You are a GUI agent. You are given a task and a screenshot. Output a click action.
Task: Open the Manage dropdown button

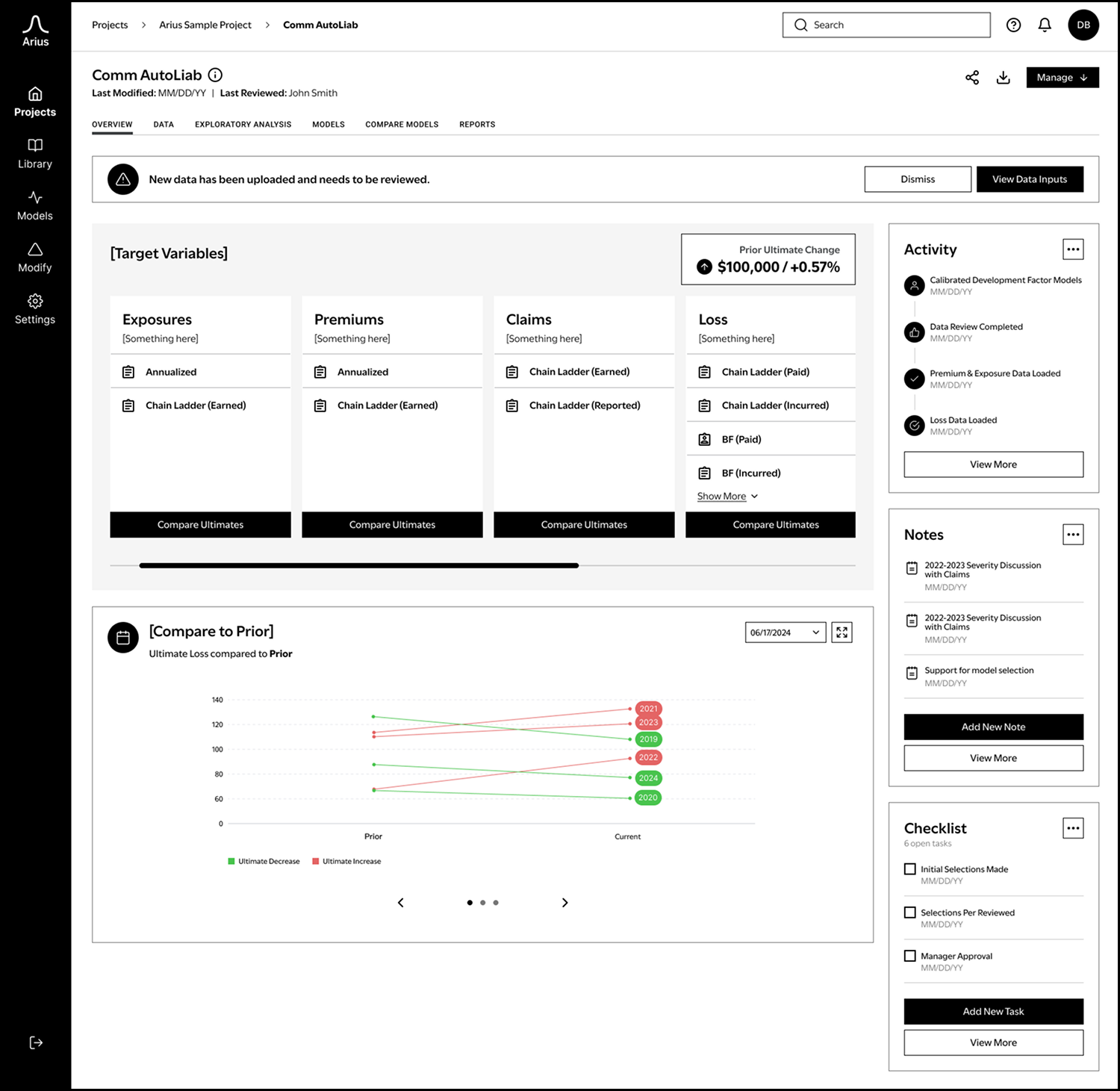pos(1063,78)
